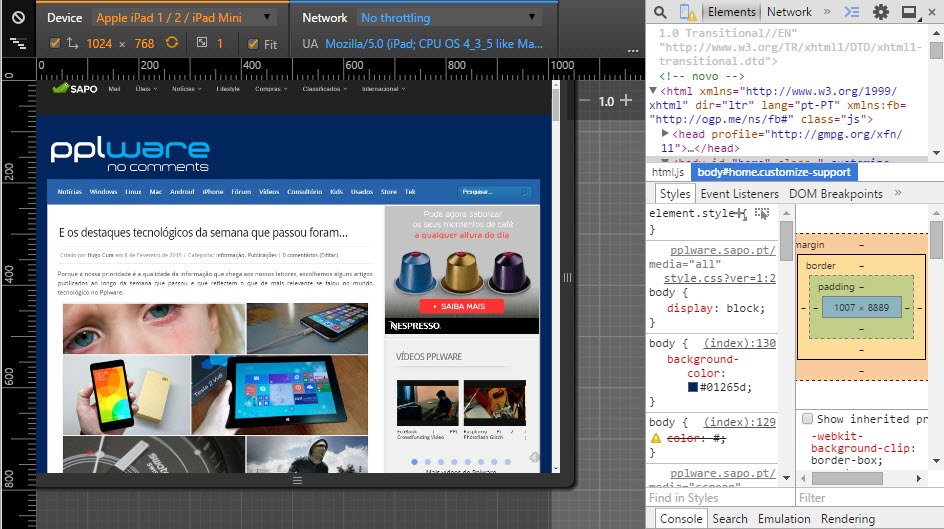Switch to the Search drawer tab
Image resolution: width=944 pixels, height=529 pixels.
pyautogui.click(x=730, y=519)
